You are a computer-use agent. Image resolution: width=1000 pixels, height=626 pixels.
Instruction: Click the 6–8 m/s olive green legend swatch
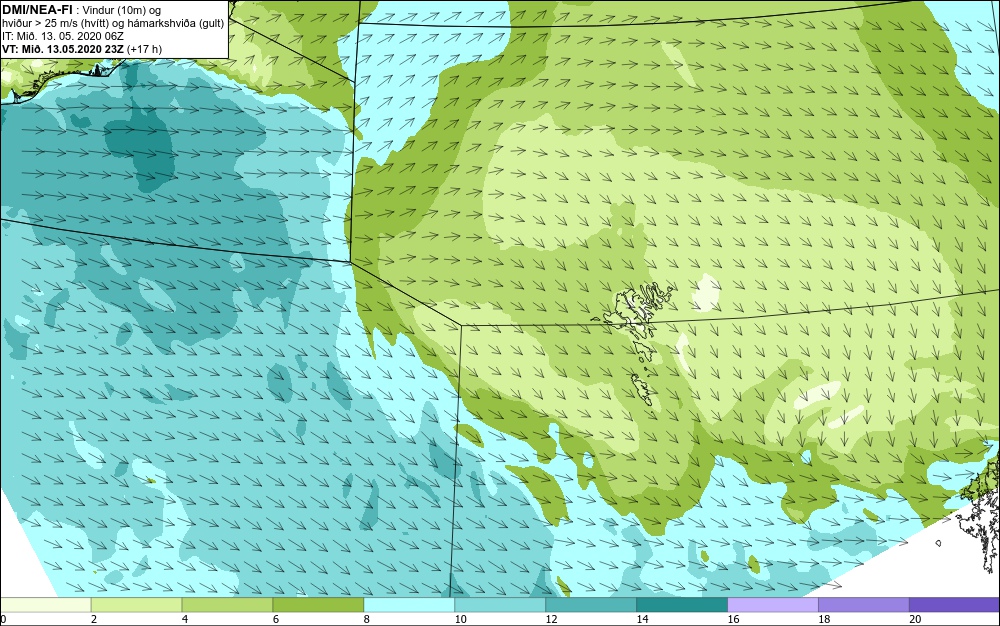[318, 605]
